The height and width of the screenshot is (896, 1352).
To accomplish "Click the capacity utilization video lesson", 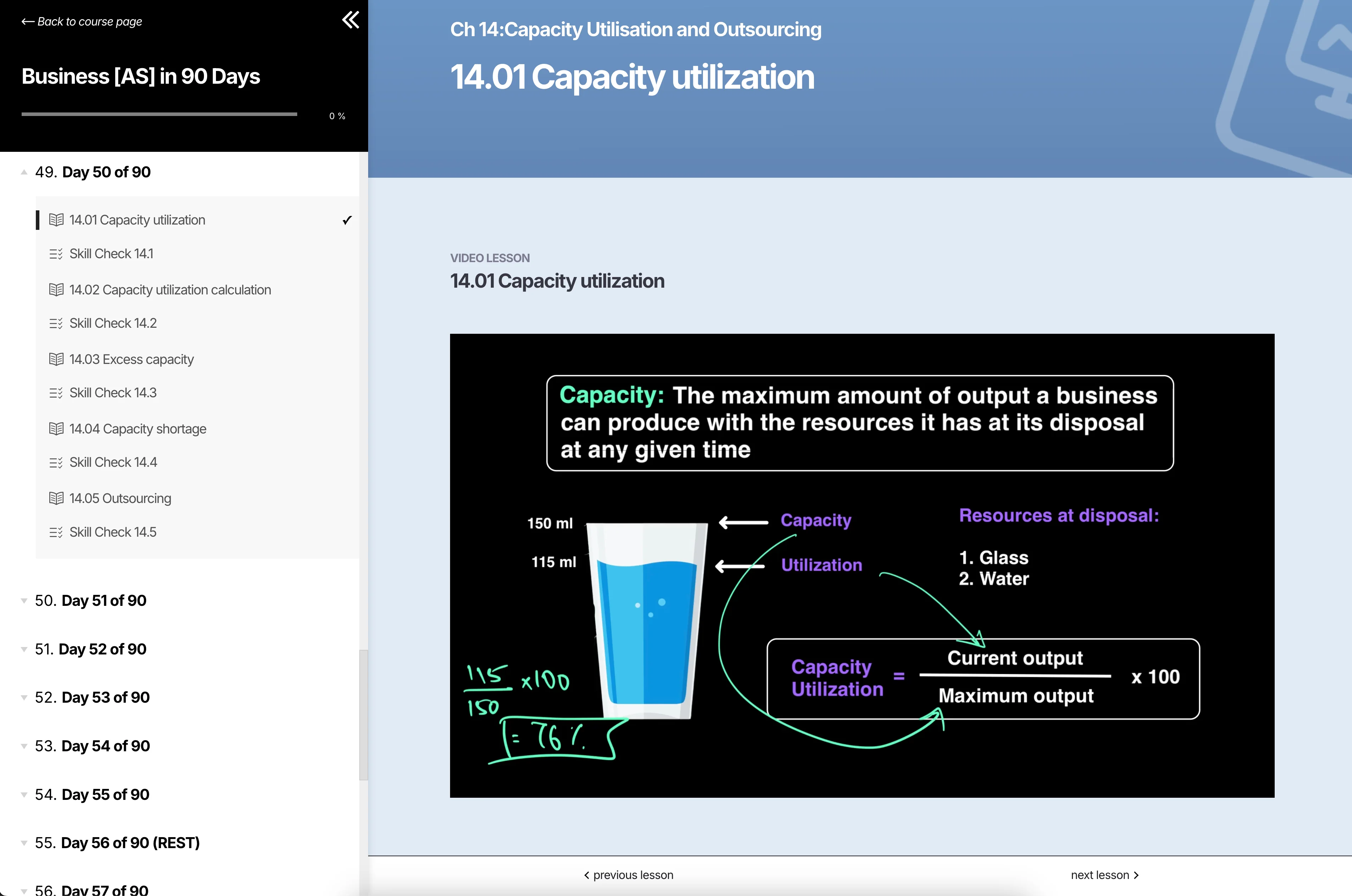I will [861, 565].
